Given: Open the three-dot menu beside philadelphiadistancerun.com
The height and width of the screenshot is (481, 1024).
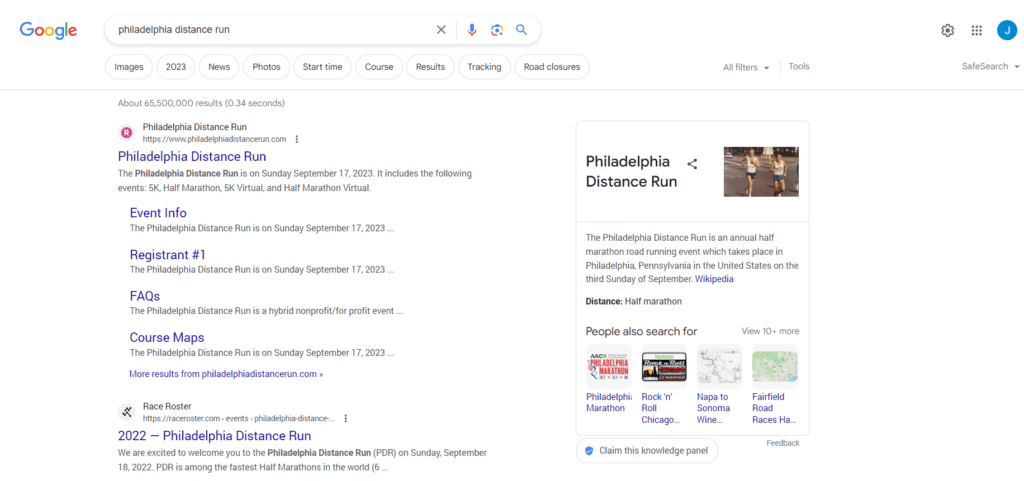Looking at the screenshot, I should tap(297, 139).
